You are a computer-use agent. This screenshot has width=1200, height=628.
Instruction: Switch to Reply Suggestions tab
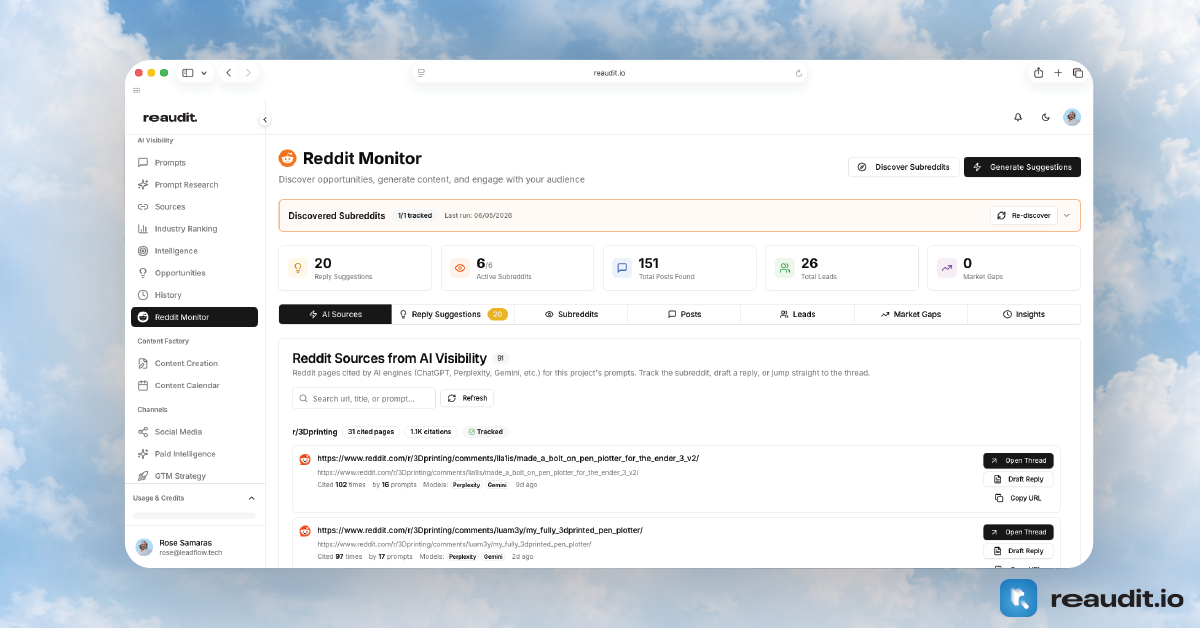[453, 314]
